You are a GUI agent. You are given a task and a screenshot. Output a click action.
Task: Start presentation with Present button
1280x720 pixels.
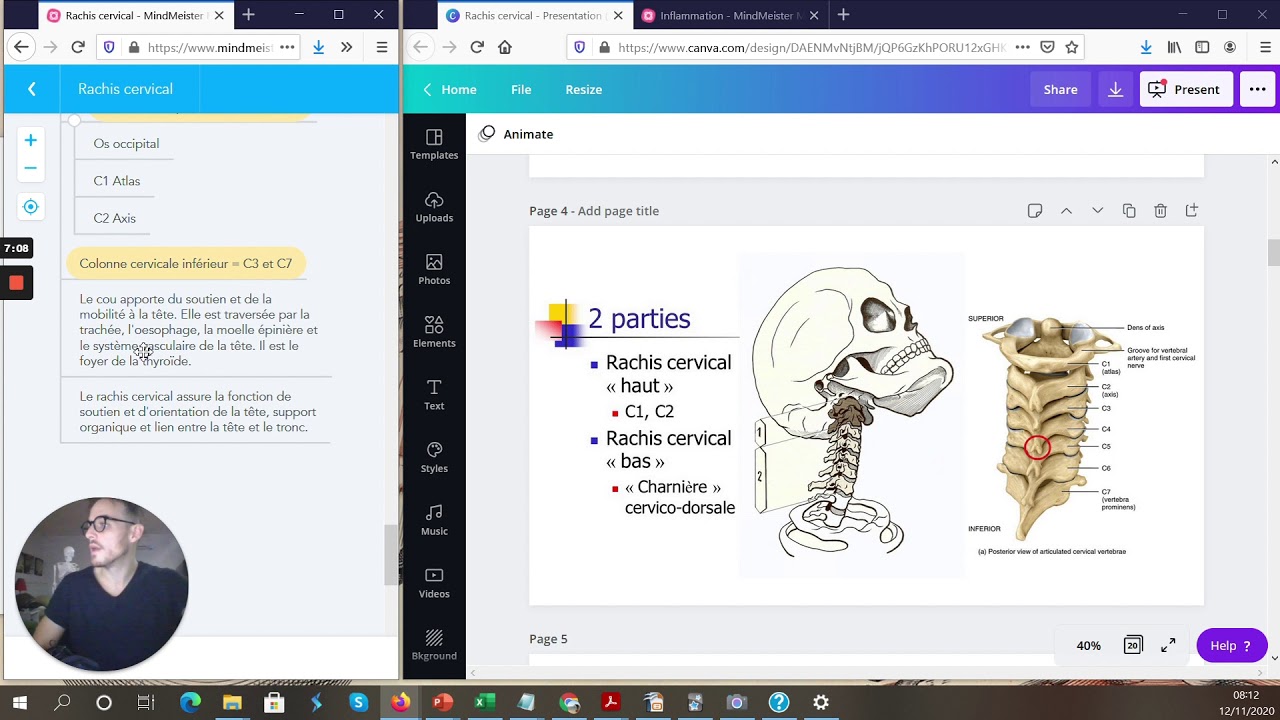point(1185,89)
